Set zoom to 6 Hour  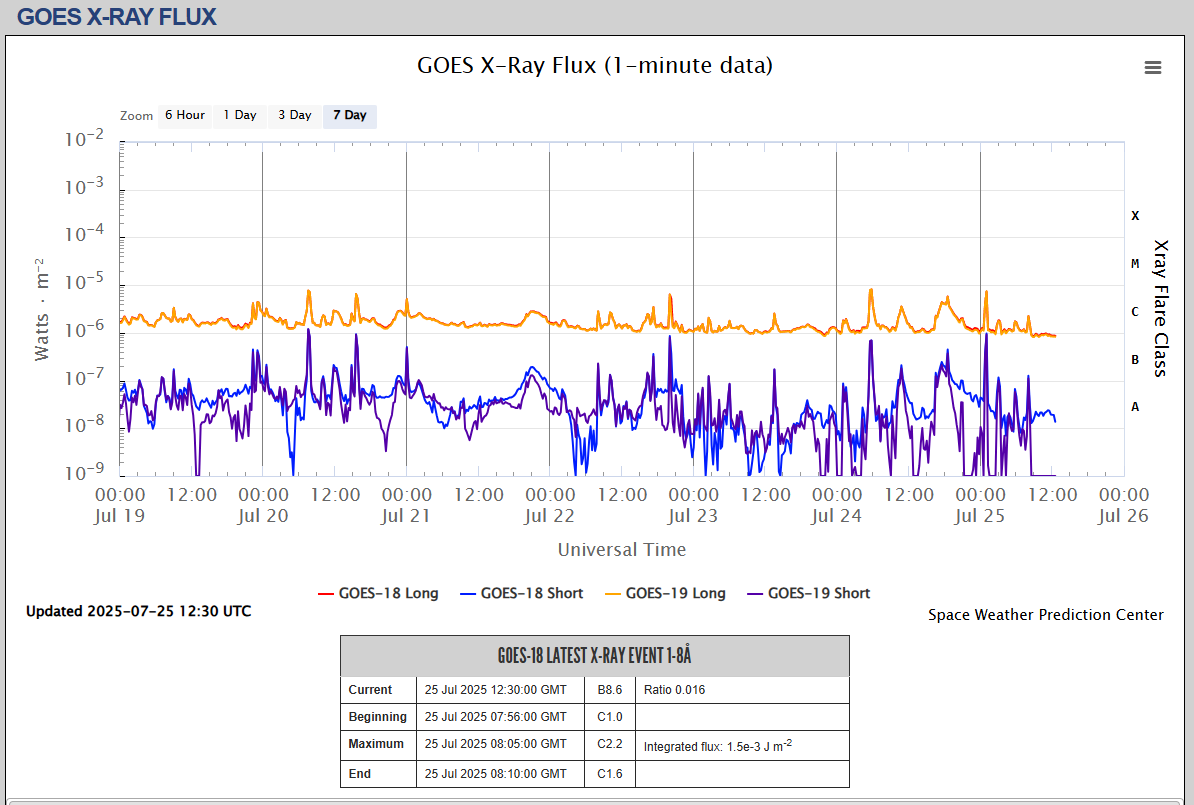[x=185, y=116]
